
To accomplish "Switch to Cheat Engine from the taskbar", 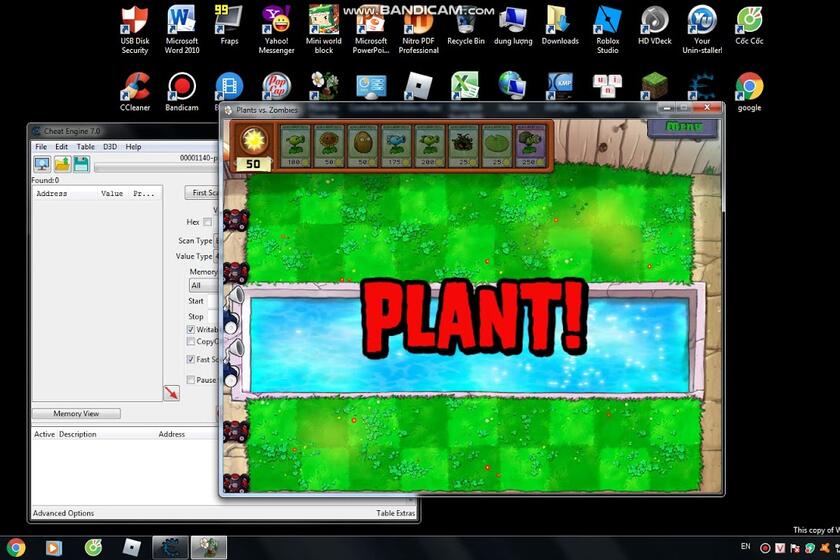I will pyautogui.click(x=170, y=548).
